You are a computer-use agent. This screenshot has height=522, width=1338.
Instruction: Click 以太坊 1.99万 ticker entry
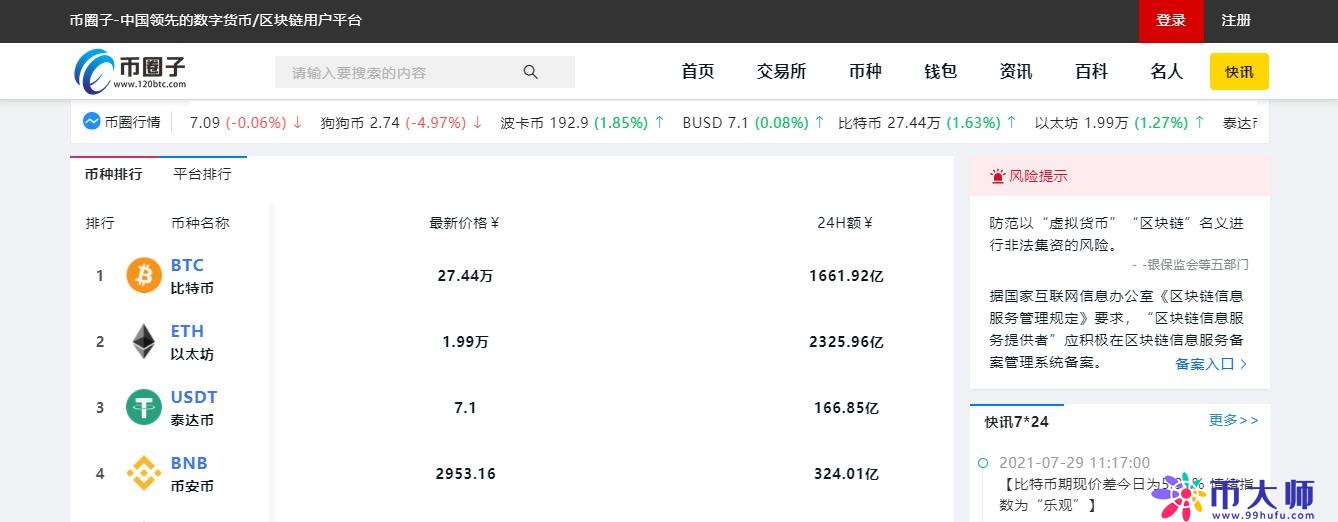pyautogui.click(x=1120, y=123)
